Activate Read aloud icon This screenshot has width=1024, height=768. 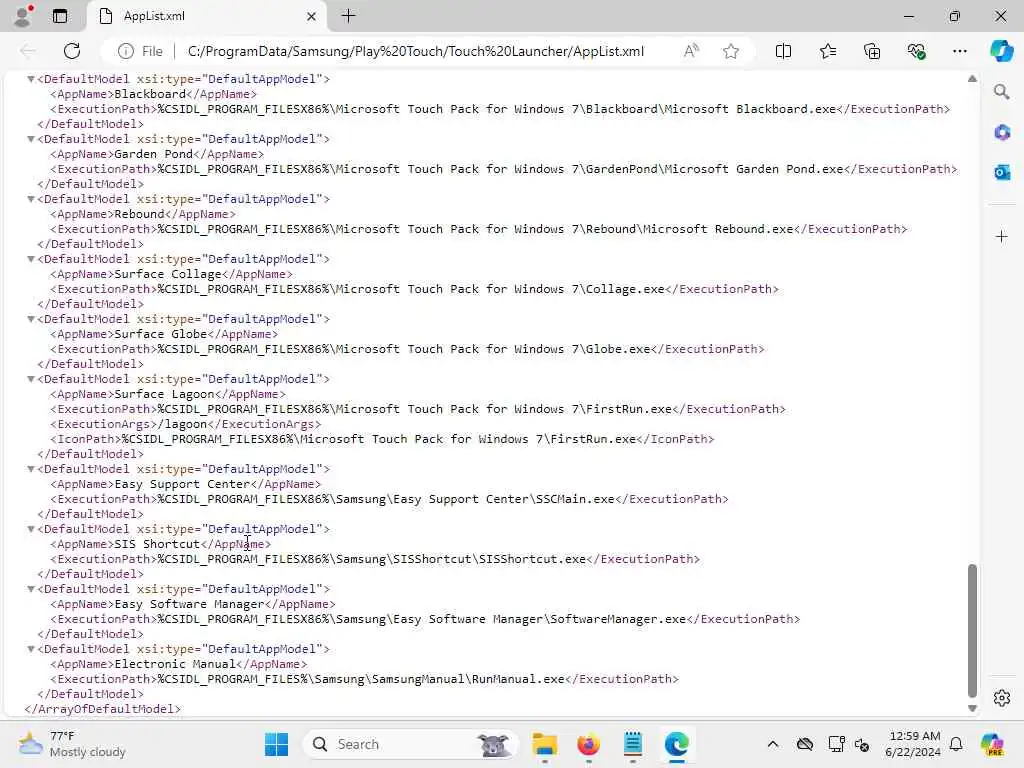click(691, 51)
